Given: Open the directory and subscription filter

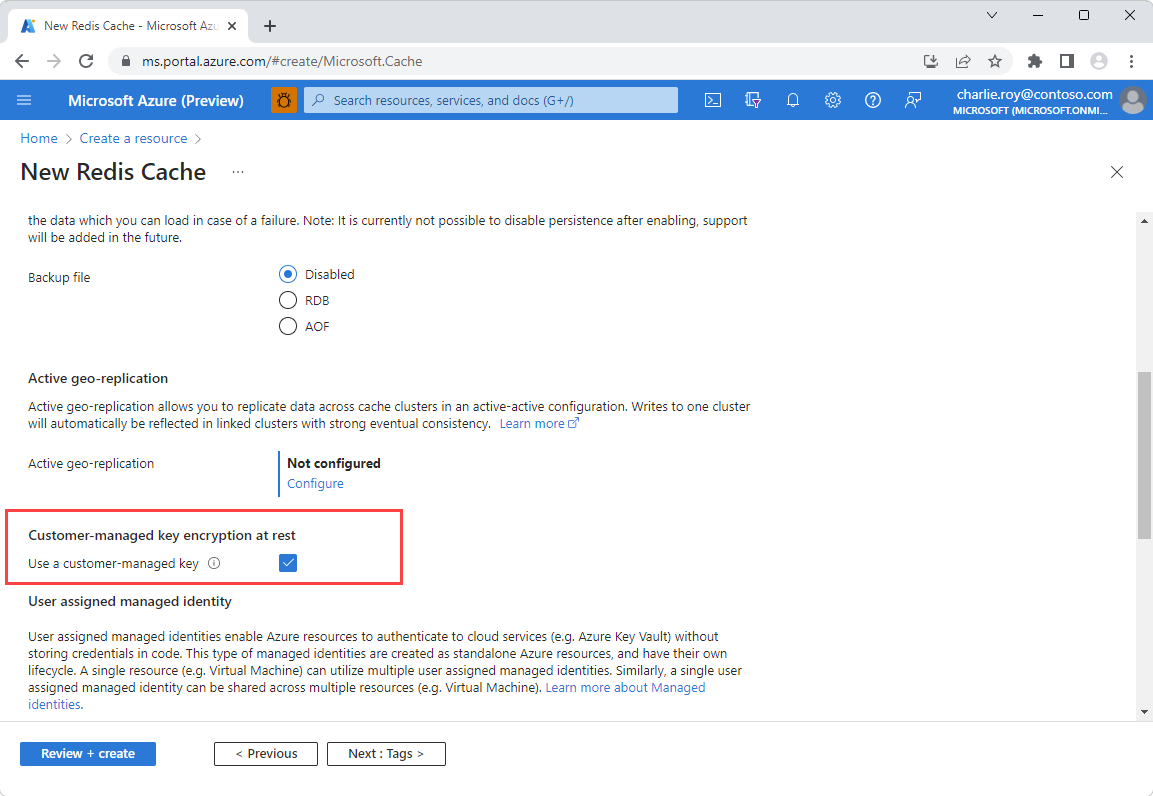Looking at the screenshot, I should point(753,100).
